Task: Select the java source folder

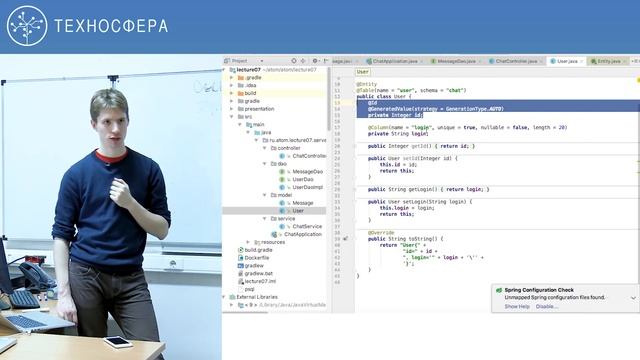Action: [266, 132]
